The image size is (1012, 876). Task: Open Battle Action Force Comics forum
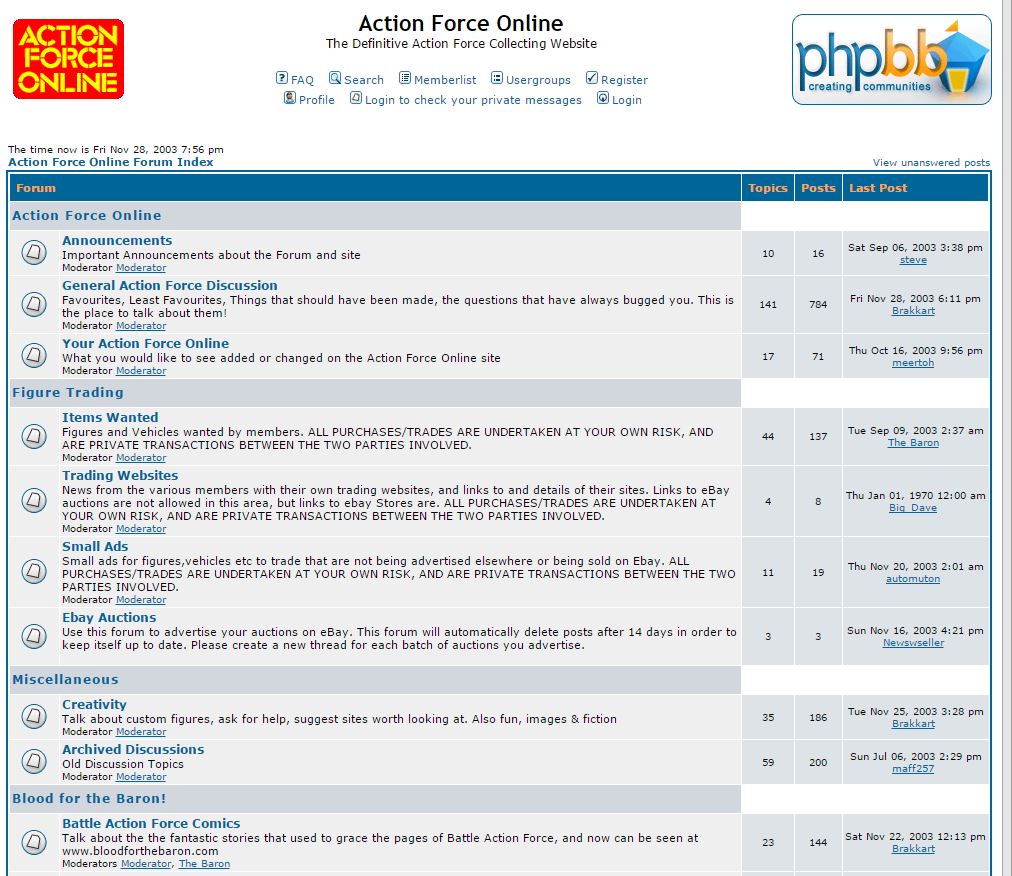pyautogui.click(x=151, y=824)
